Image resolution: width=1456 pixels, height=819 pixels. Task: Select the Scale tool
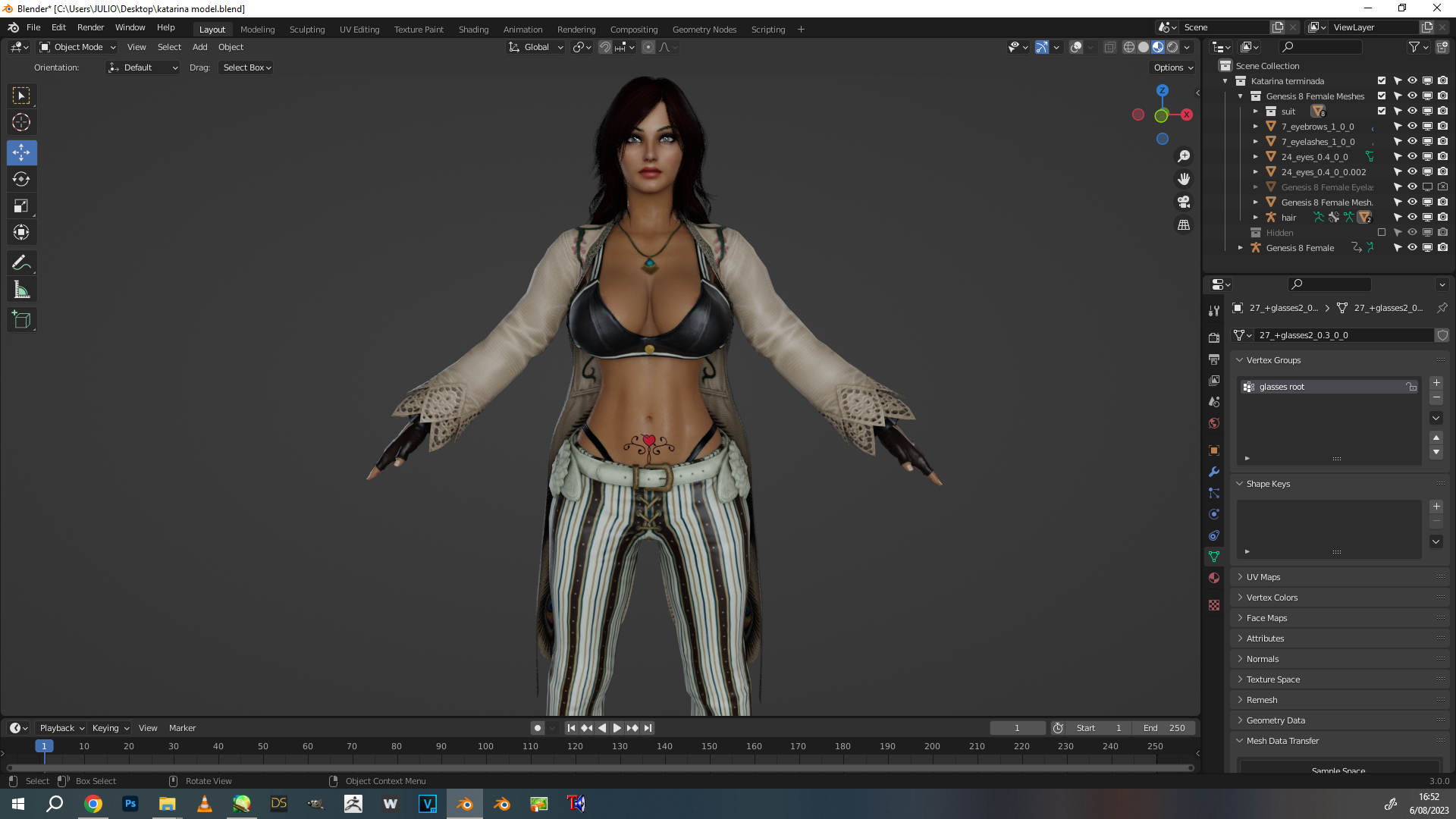[21, 206]
